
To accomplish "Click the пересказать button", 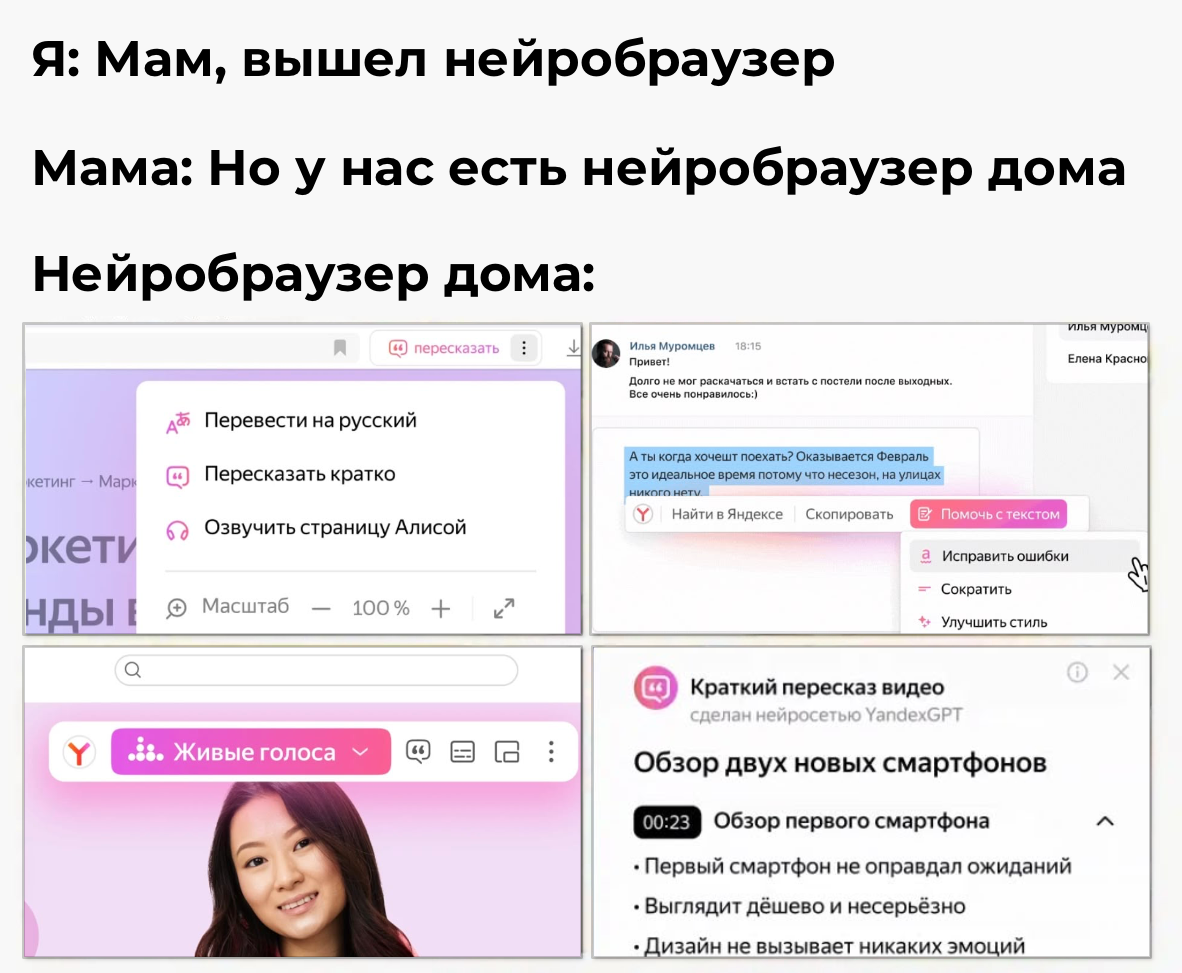I will tap(444, 348).
